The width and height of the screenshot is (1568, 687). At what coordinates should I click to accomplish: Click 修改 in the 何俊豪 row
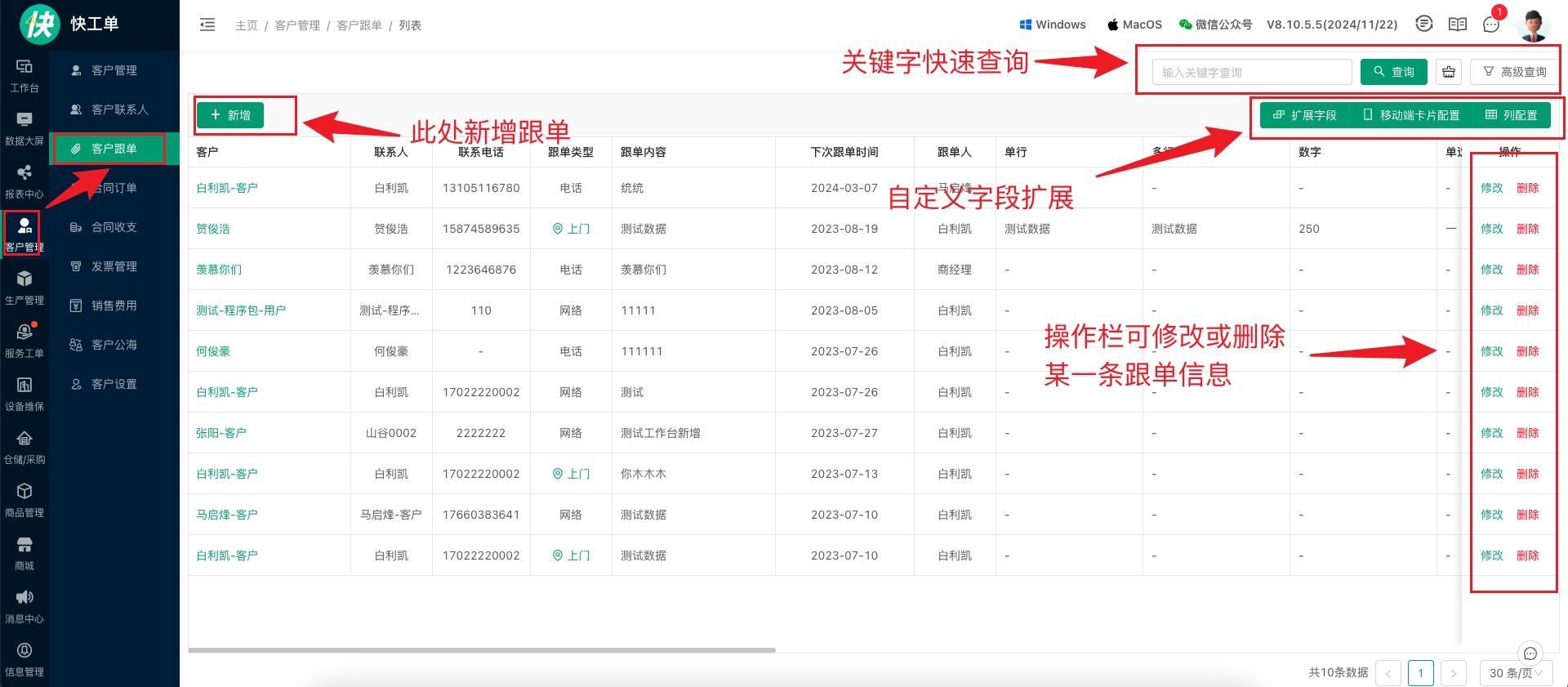tap(1492, 351)
